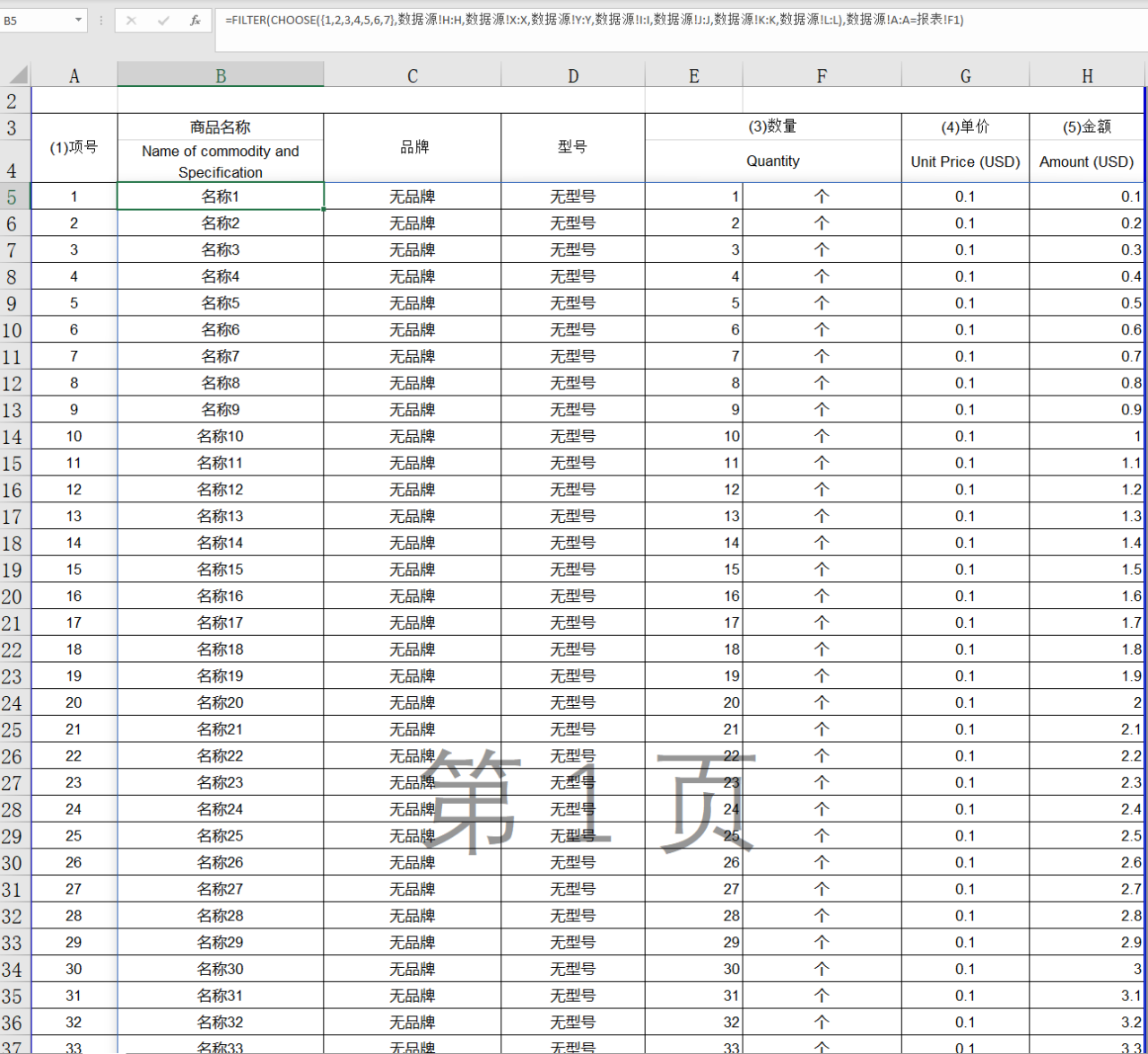Click quantity cell '15' in row 19
This screenshot has height=1054, width=1148.
coord(694,570)
